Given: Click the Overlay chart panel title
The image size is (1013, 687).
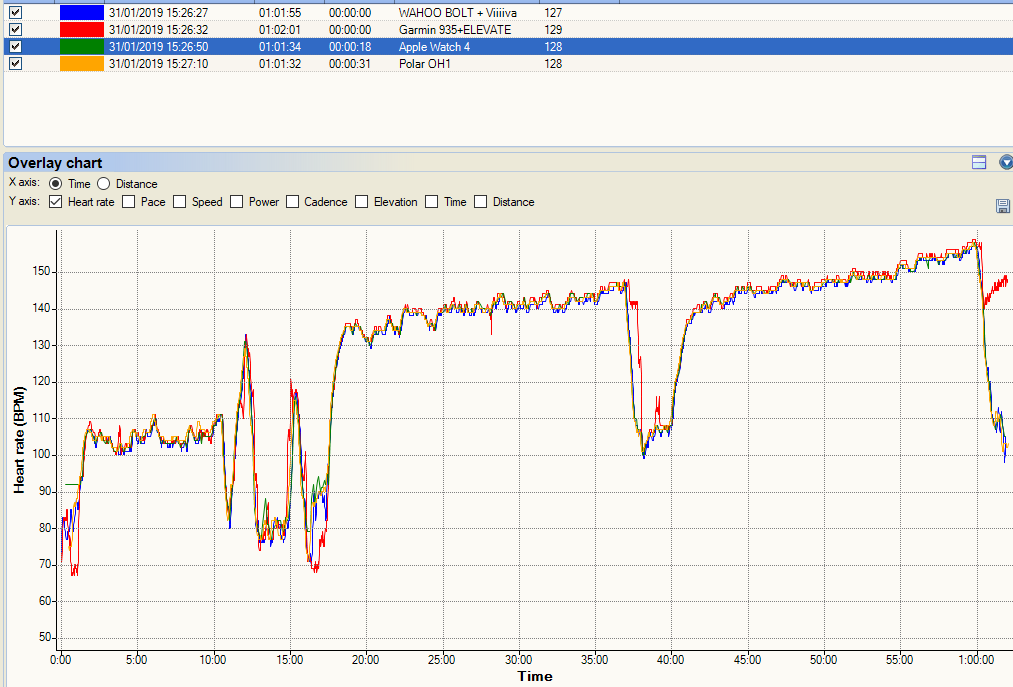Looking at the screenshot, I should pos(56,162).
